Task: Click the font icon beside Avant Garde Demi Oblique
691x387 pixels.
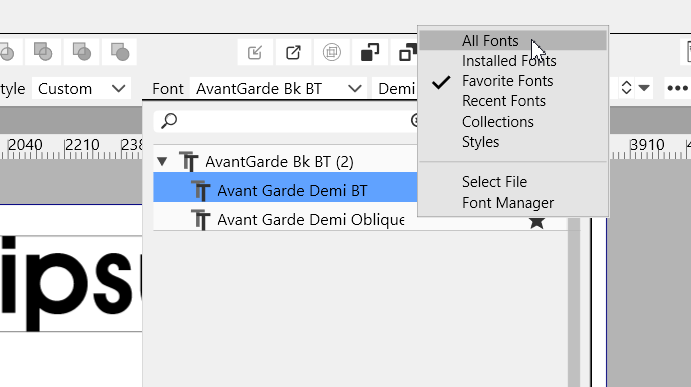Action: 201,220
